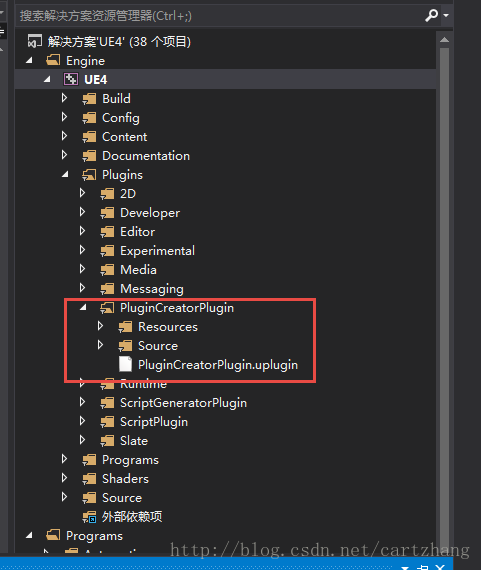
Task: Click the Build folder icon
Action: (x=89, y=99)
